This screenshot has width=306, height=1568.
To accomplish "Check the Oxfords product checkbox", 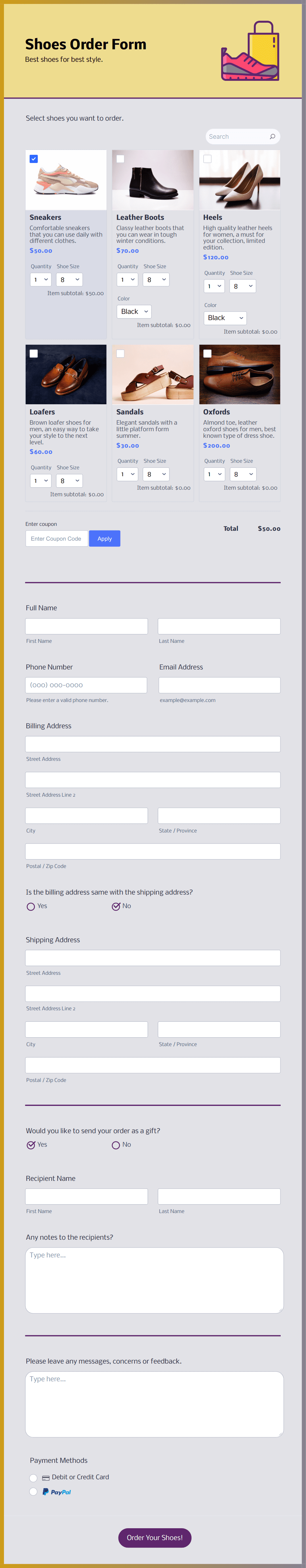I will [x=207, y=353].
